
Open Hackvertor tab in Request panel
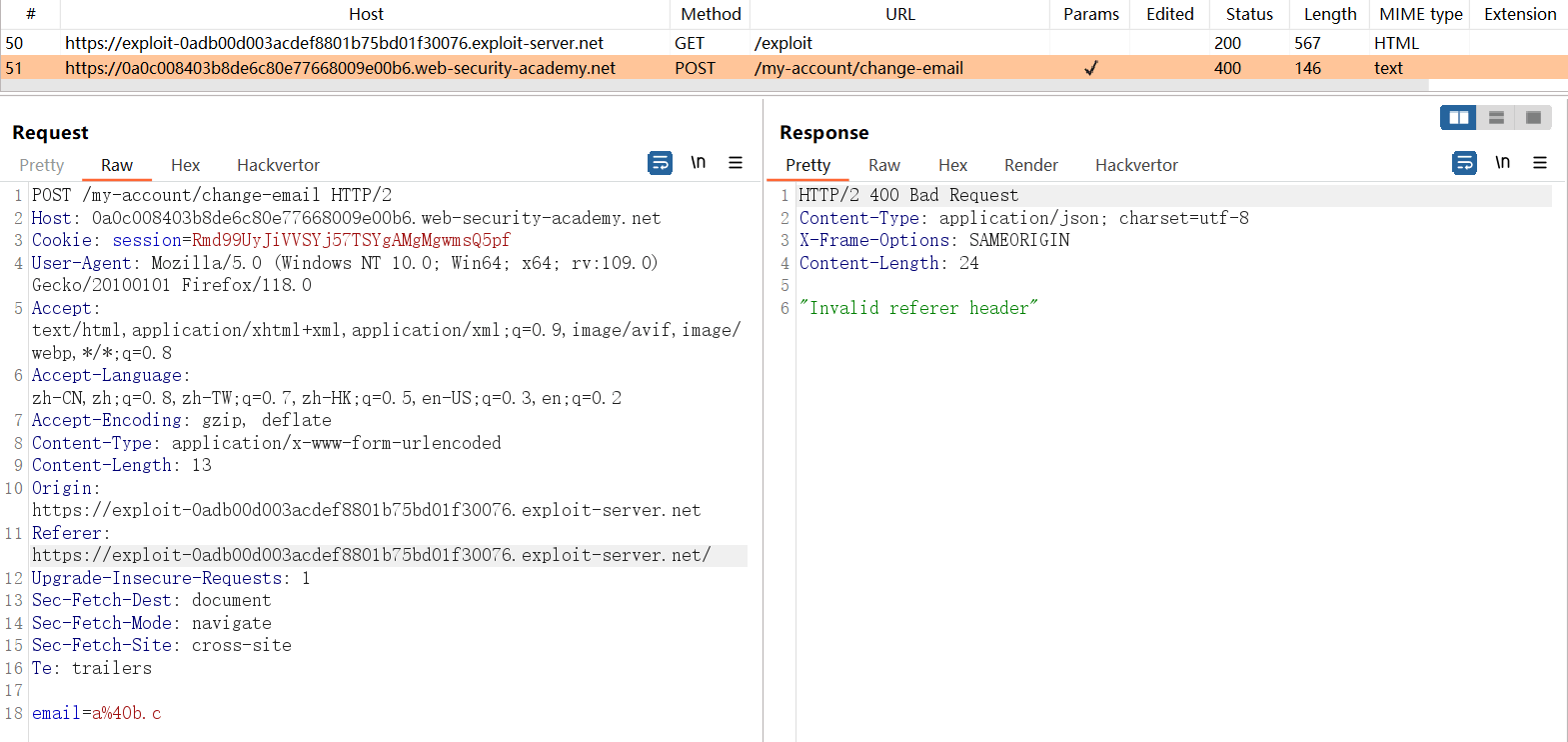point(278,165)
